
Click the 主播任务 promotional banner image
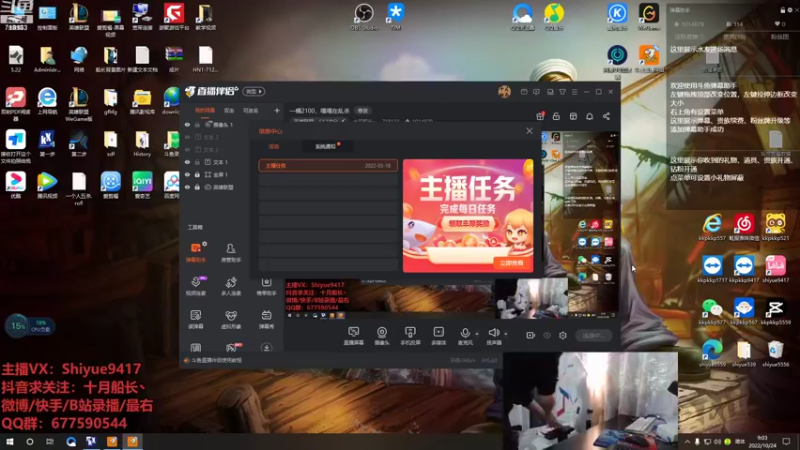pos(468,215)
